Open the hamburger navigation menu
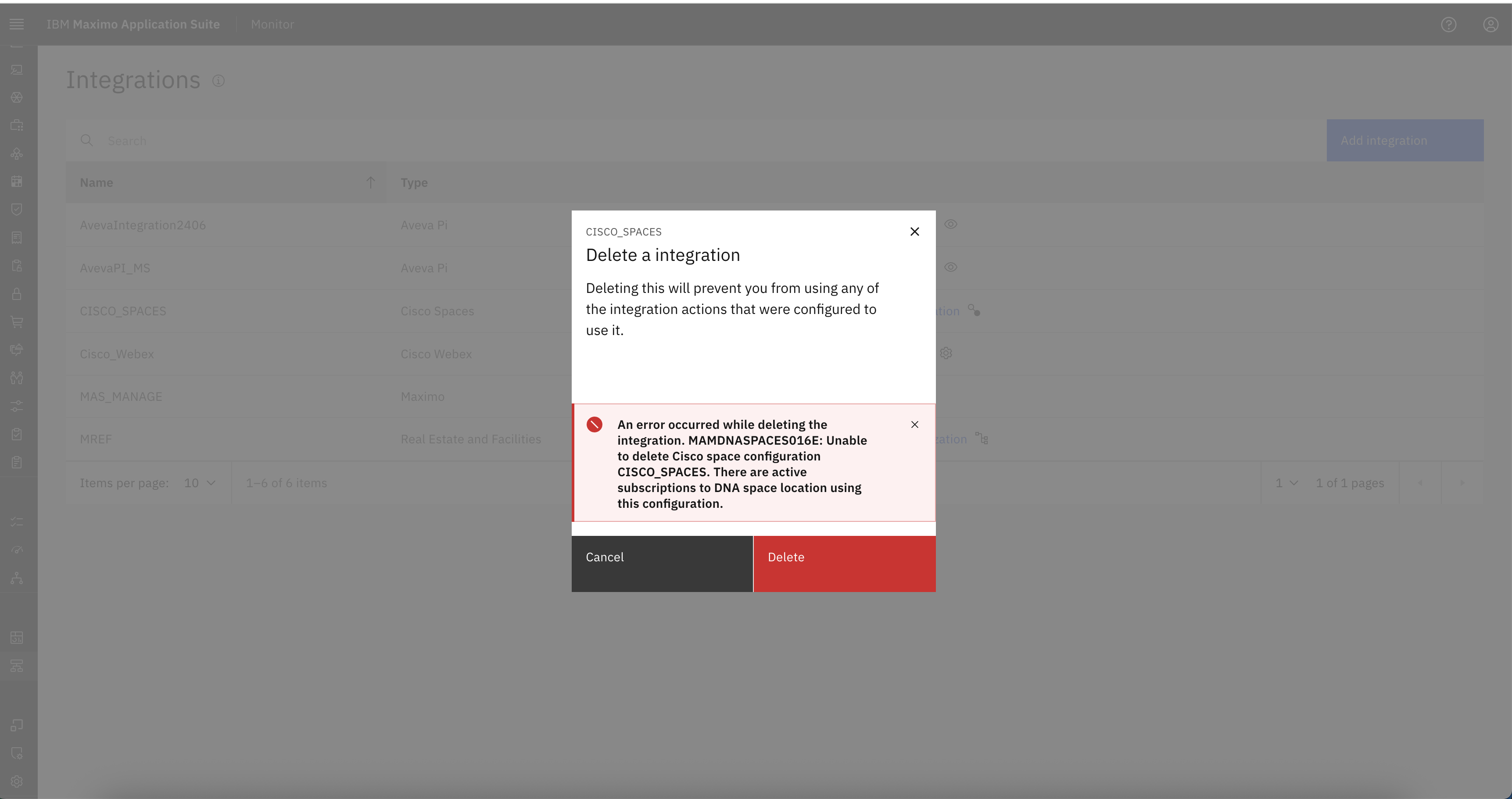This screenshot has width=1512, height=799. (x=16, y=24)
